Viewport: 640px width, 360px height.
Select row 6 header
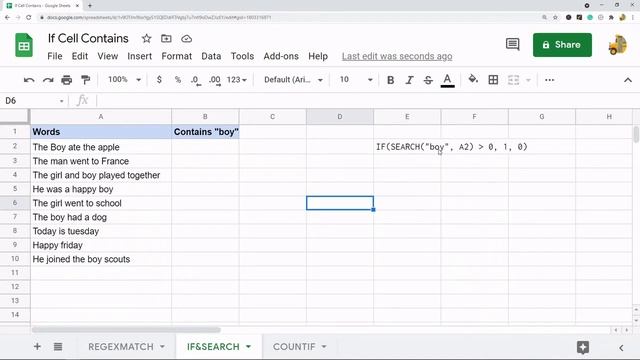pos(15,203)
